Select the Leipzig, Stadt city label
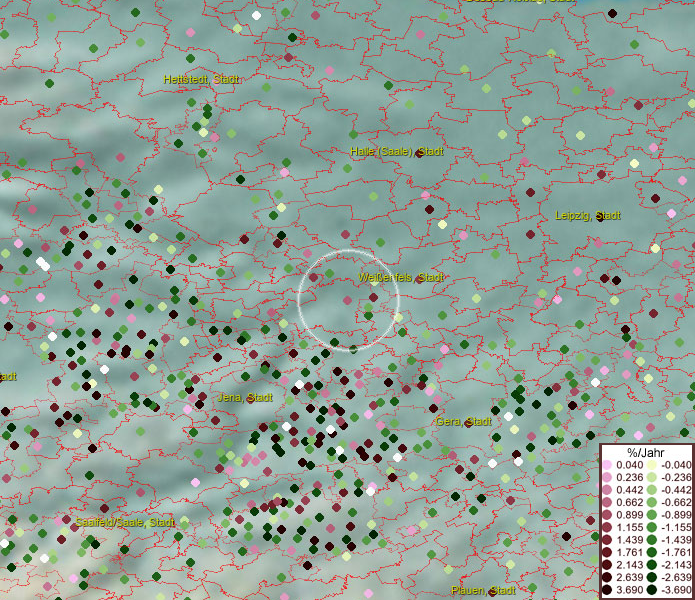Image resolution: width=695 pixels, height=600 pixels. point(588,216)
